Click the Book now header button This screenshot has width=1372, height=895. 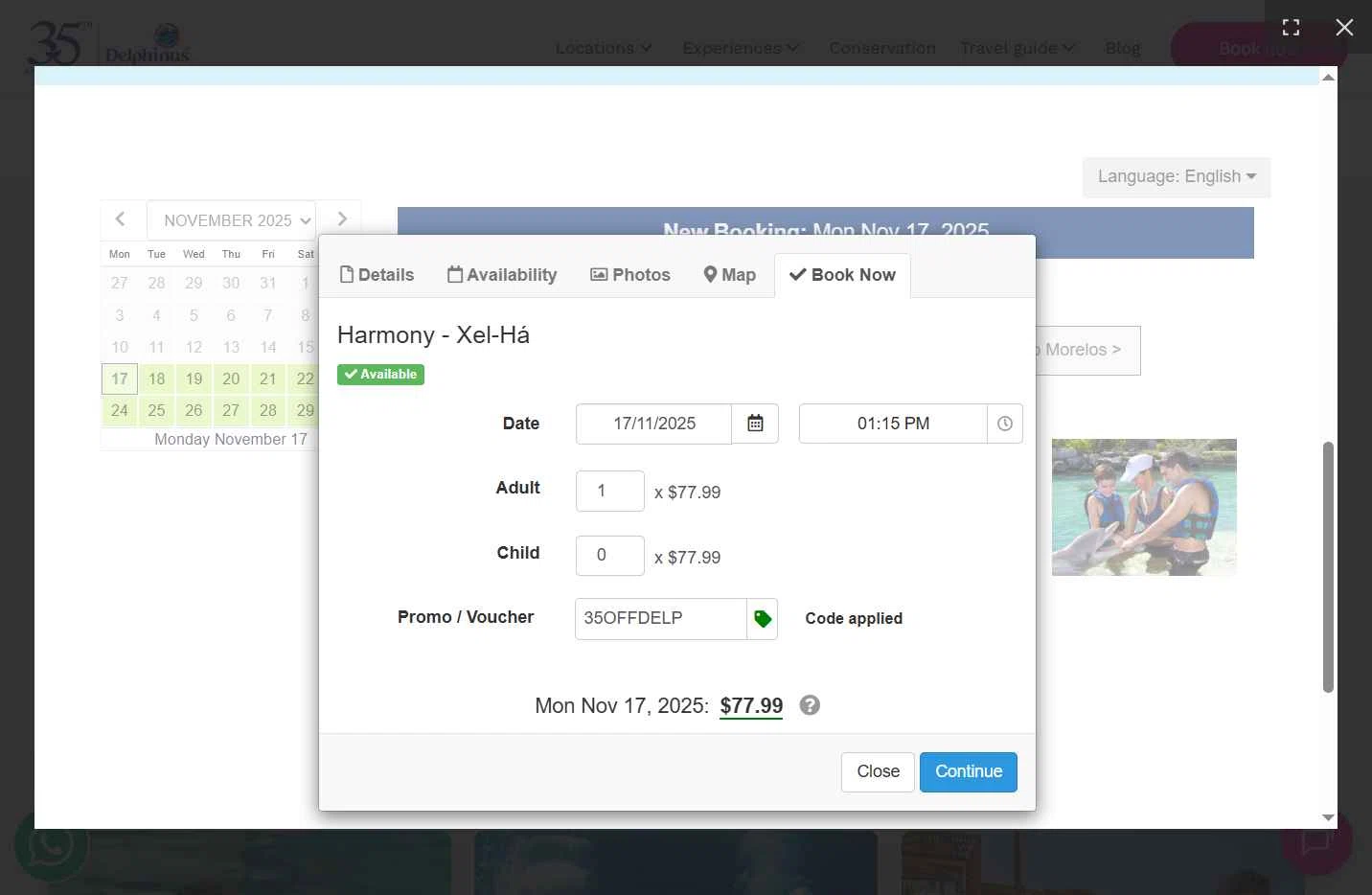tap(1257, 48)
